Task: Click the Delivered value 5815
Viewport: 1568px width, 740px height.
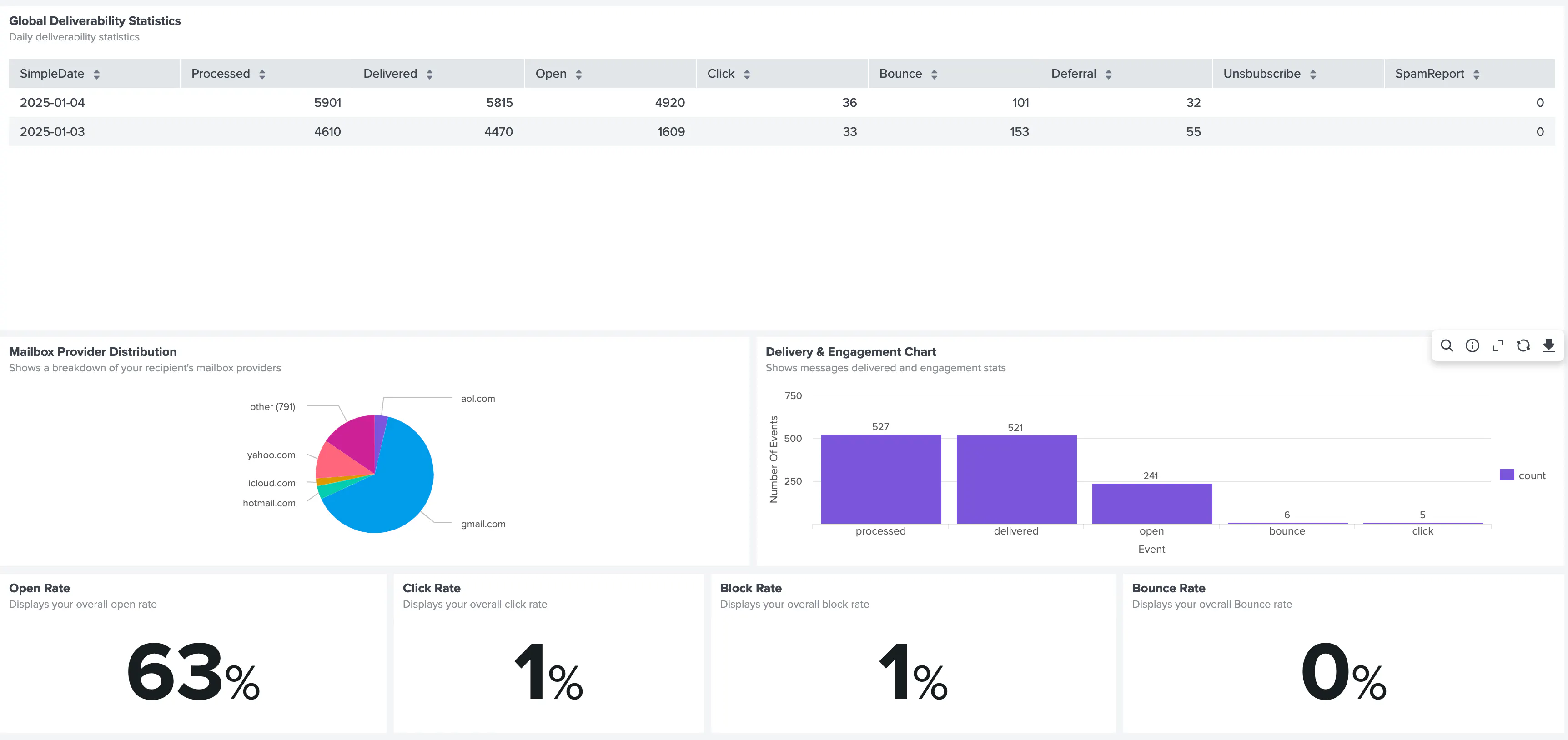Action: [500, 103]
